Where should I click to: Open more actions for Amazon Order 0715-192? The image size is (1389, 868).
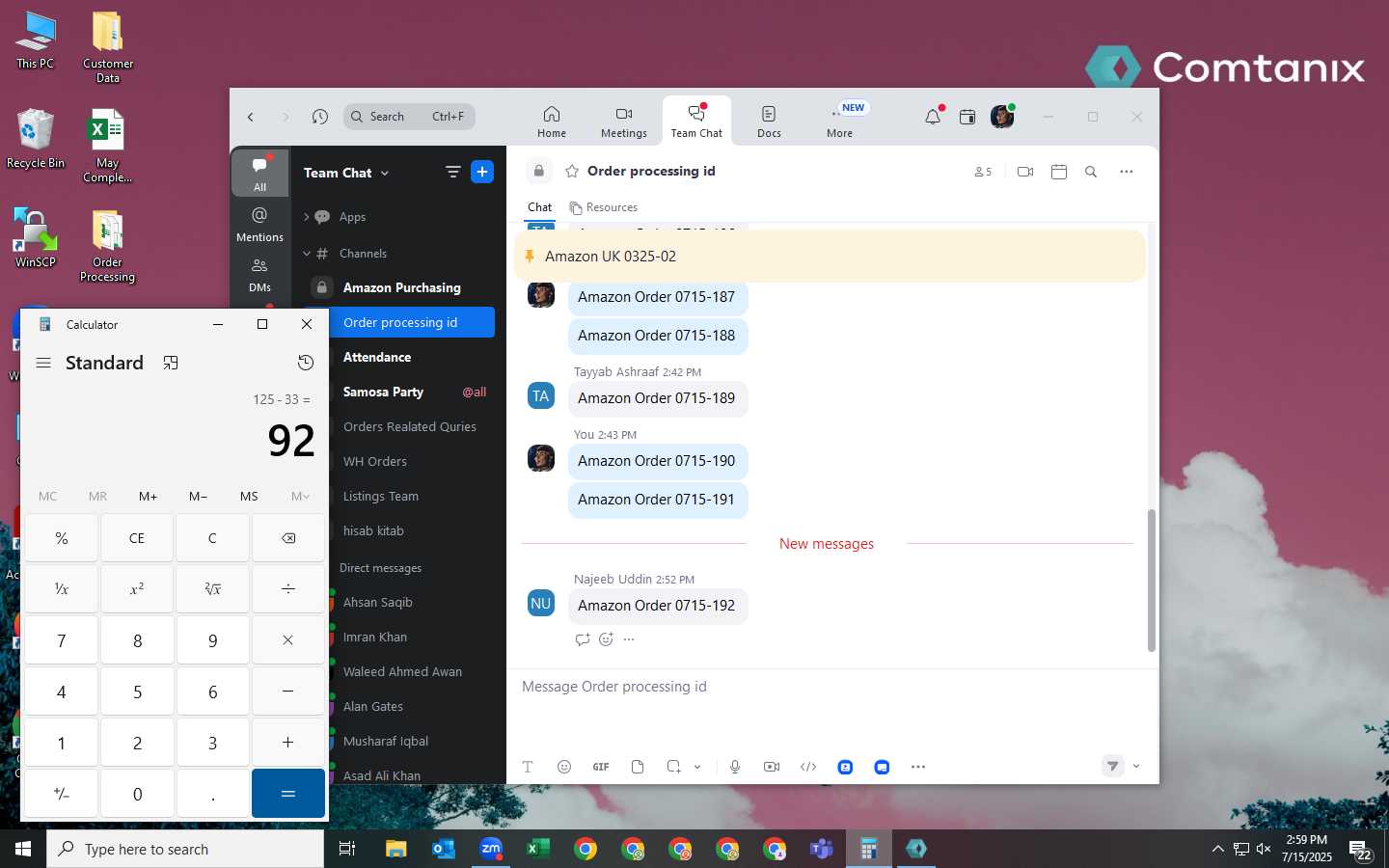[629, 639]
